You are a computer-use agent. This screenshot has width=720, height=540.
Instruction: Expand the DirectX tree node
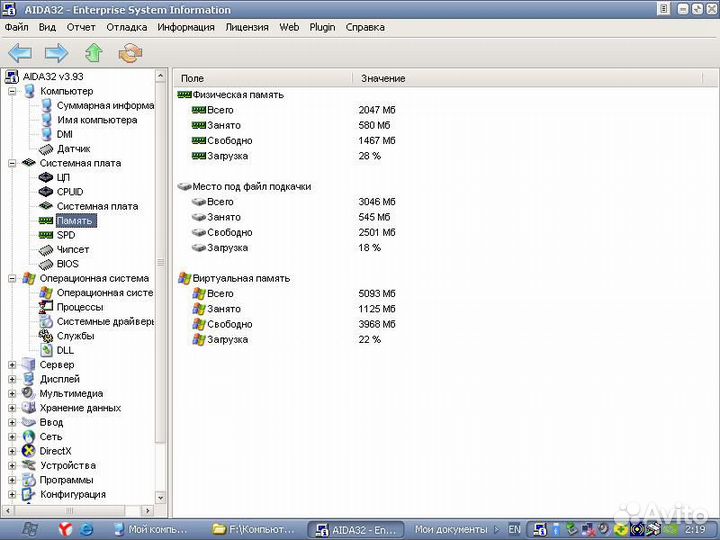(x=12, y=451)
